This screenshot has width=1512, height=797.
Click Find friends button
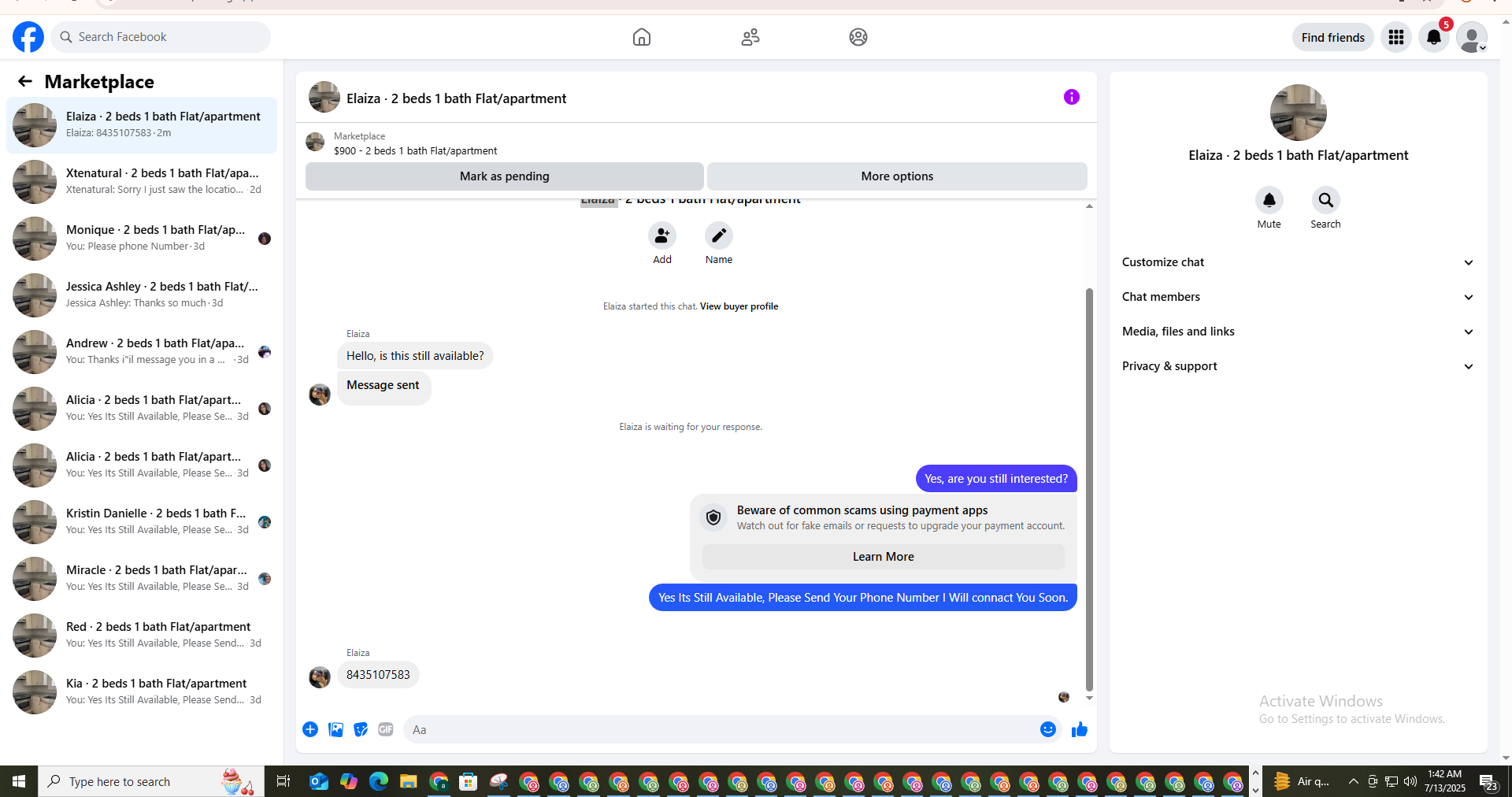pyautogui.click(x=1333, y=37)
